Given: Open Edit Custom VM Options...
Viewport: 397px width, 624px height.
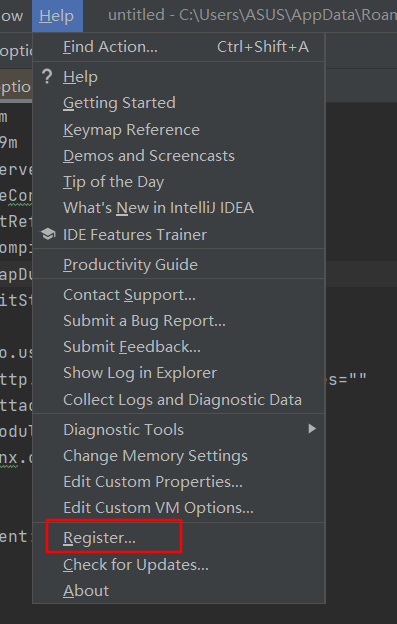Looking at the screenshot, I should click(179, 507).
